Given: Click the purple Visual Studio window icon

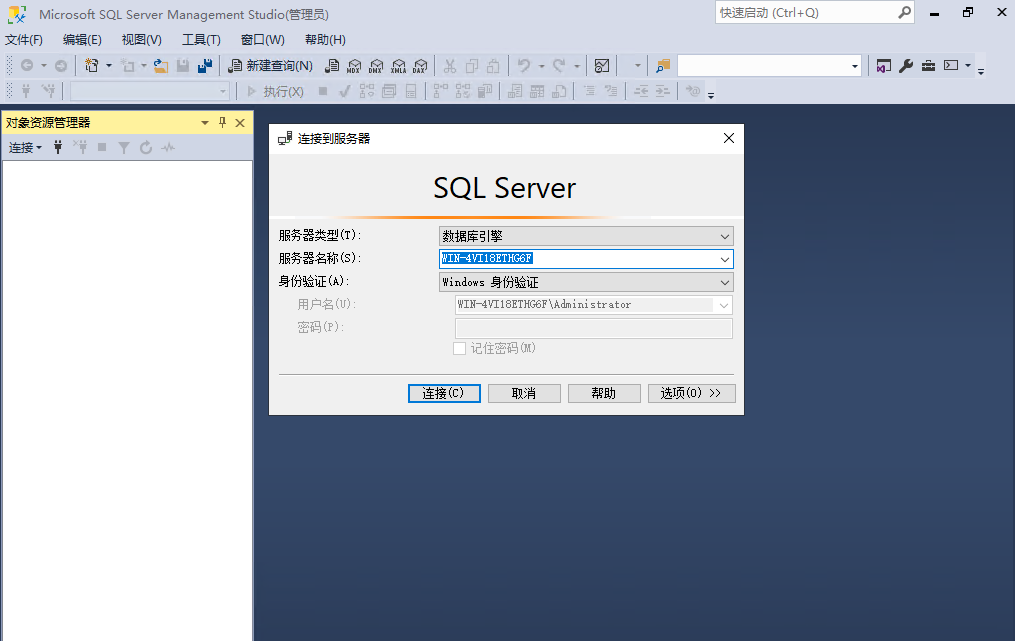Looking at the screenshot, I should [x=884, y=65].
